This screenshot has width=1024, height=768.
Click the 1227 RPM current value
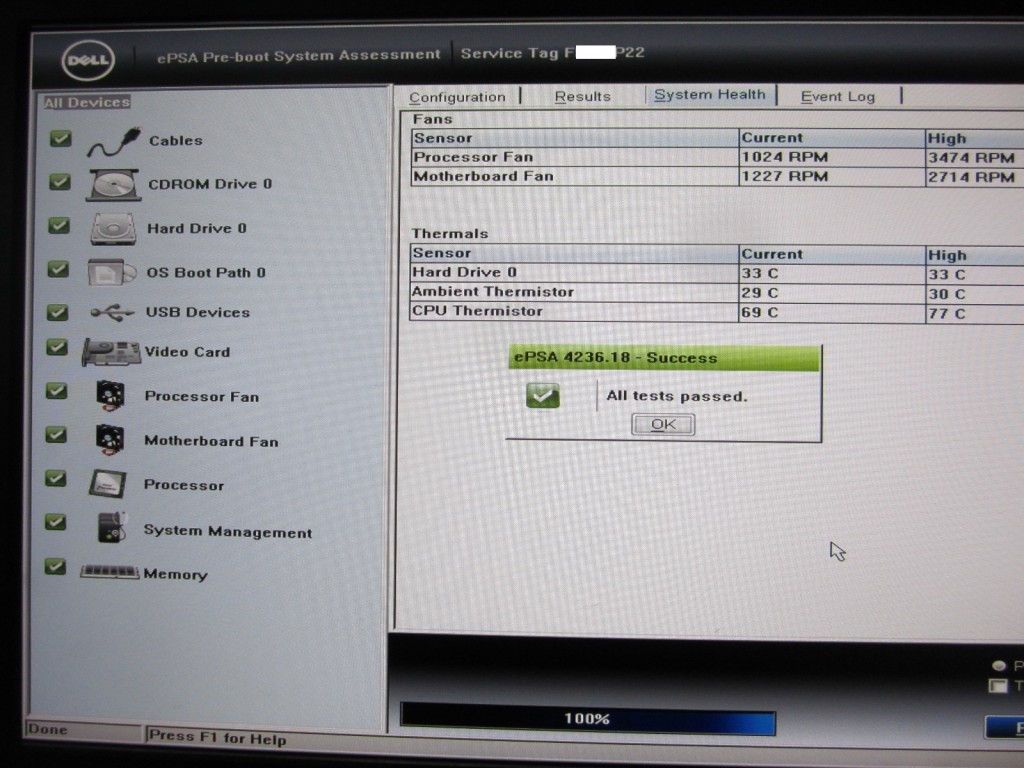[785, 176]
